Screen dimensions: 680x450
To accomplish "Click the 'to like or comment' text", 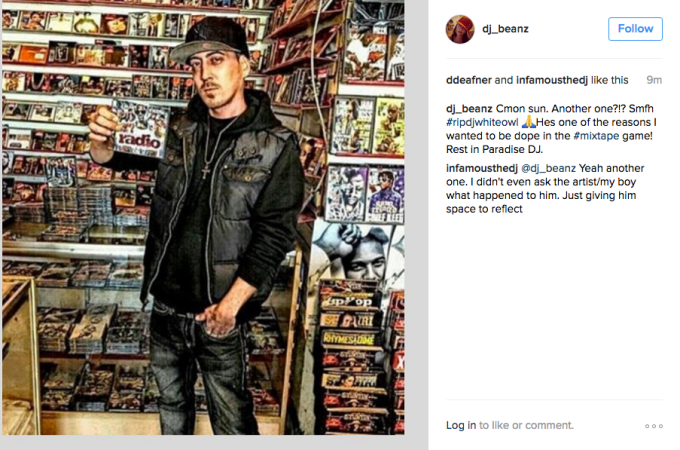I will point(526,425).
